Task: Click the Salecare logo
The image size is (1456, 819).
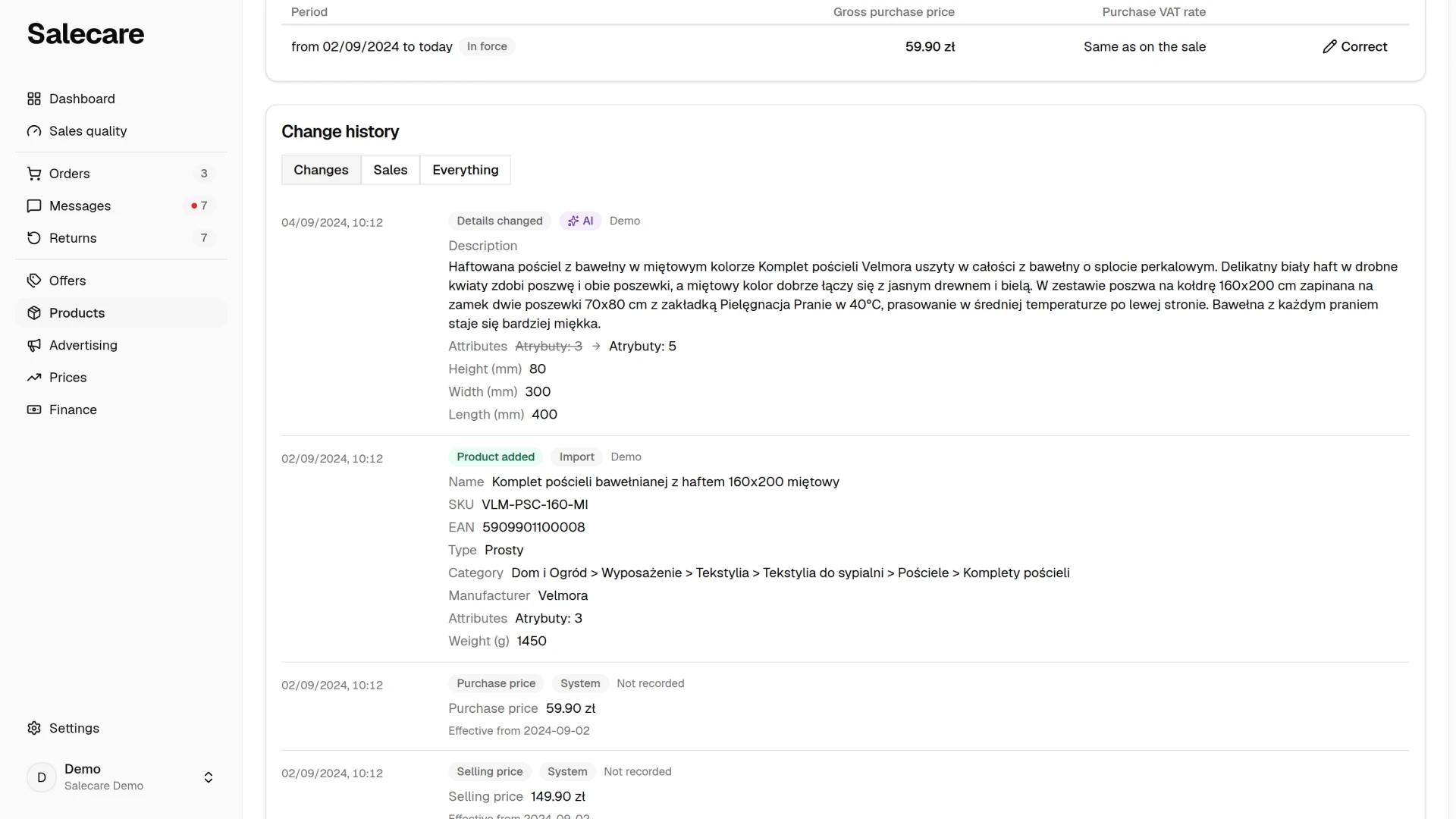Action: (86, 34)
